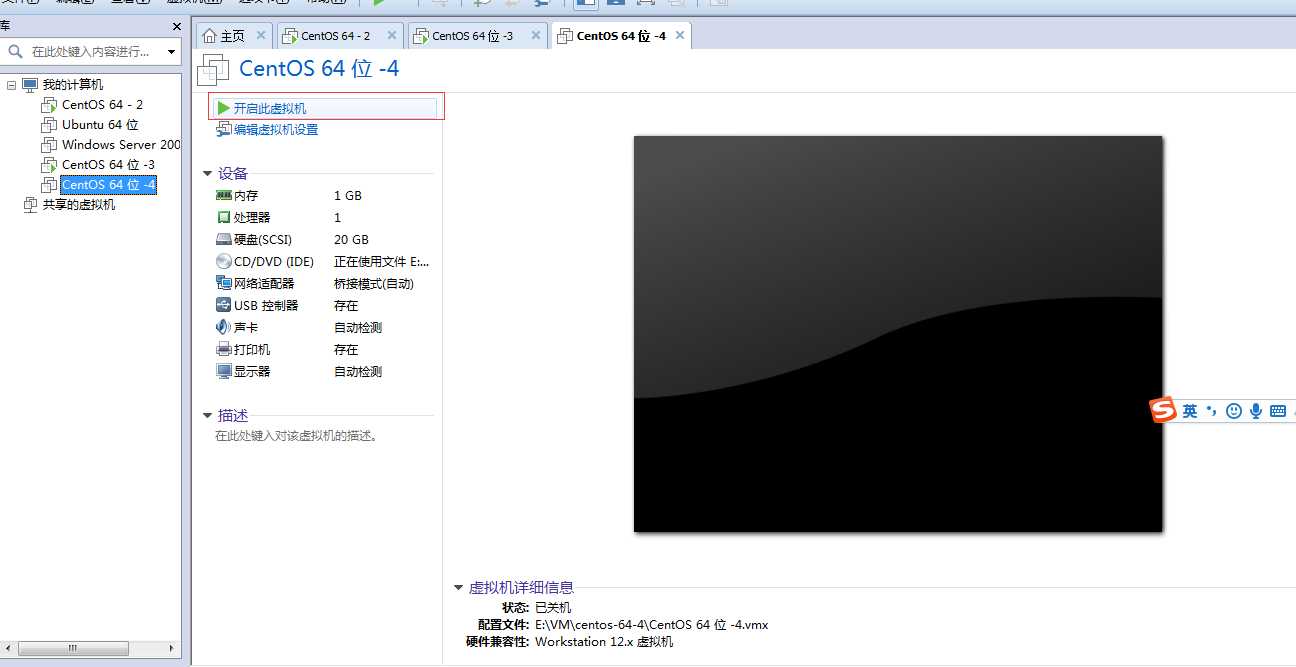Close the library (库) side panel

[x=177, y=26]
